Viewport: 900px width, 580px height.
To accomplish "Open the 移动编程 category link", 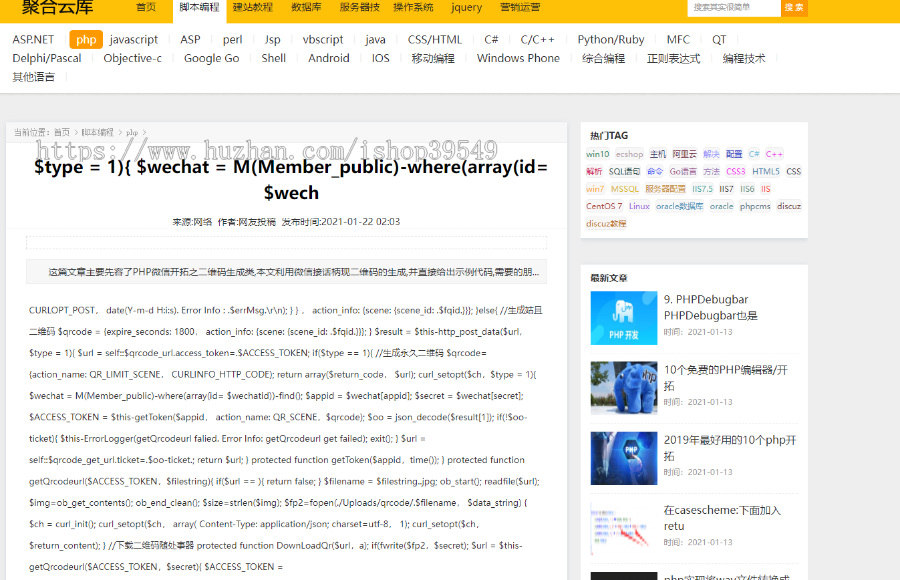I will 433,58.
